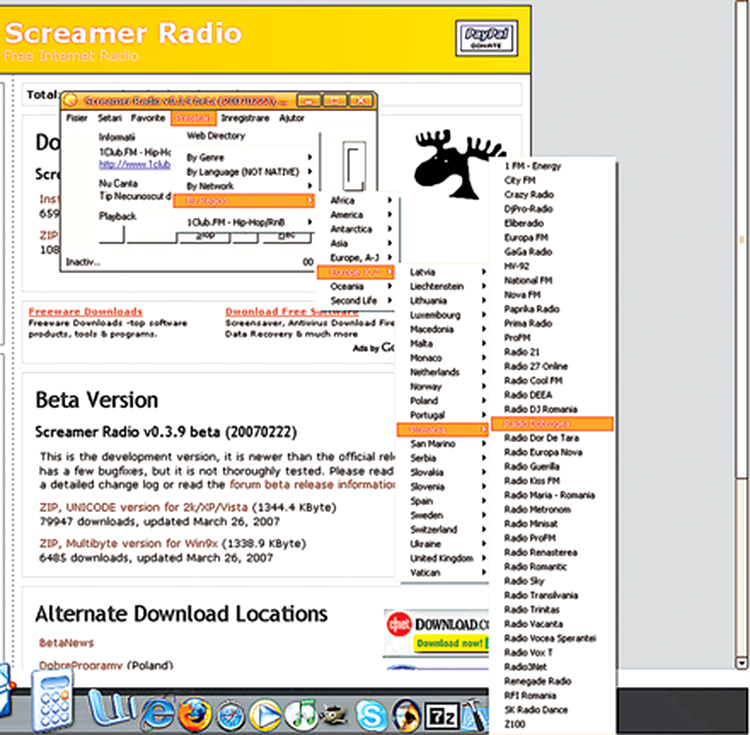Launch Internet Explorer from the dock

coord(157,714)
